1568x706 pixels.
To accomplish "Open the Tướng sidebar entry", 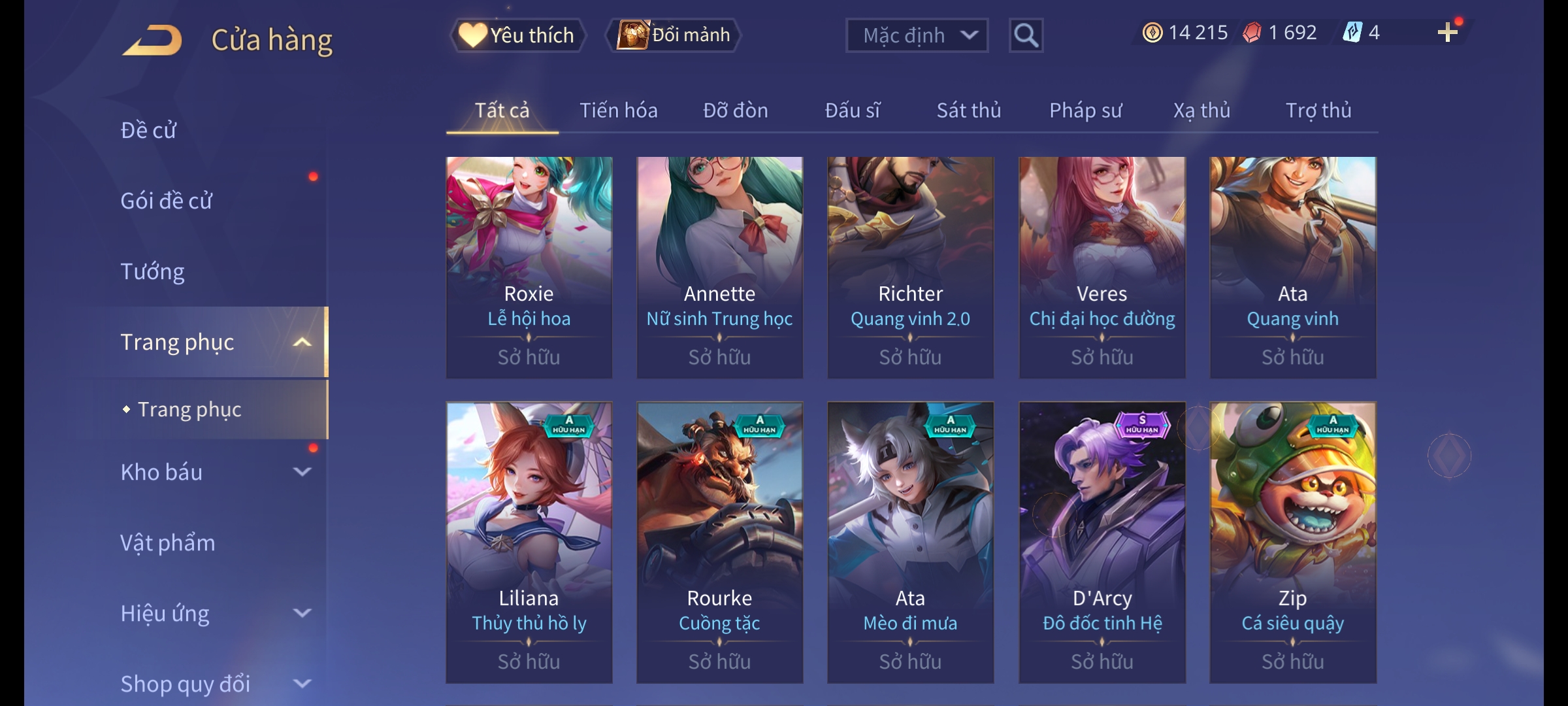I will (152, 271).
